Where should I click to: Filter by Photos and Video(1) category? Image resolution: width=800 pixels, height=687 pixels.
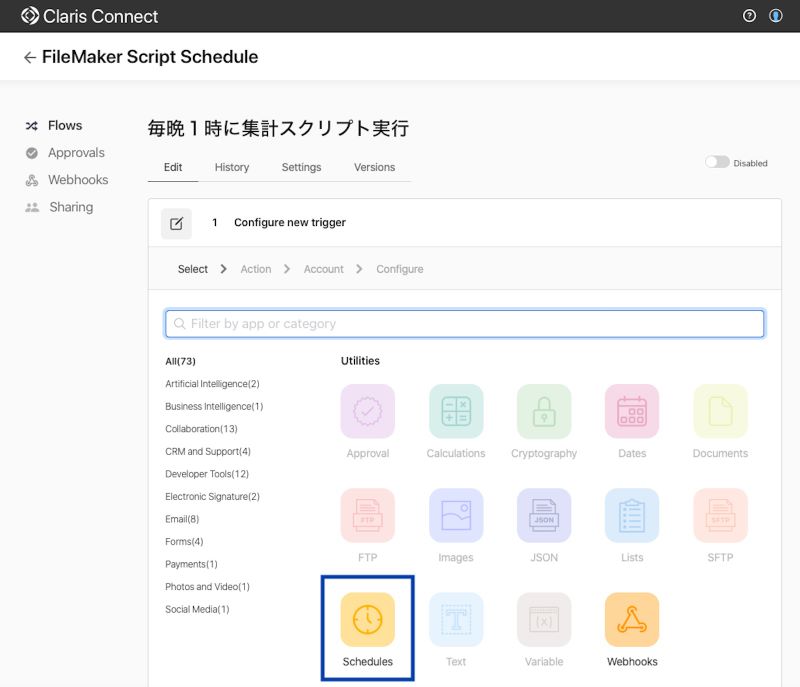(x=207, y=587)
